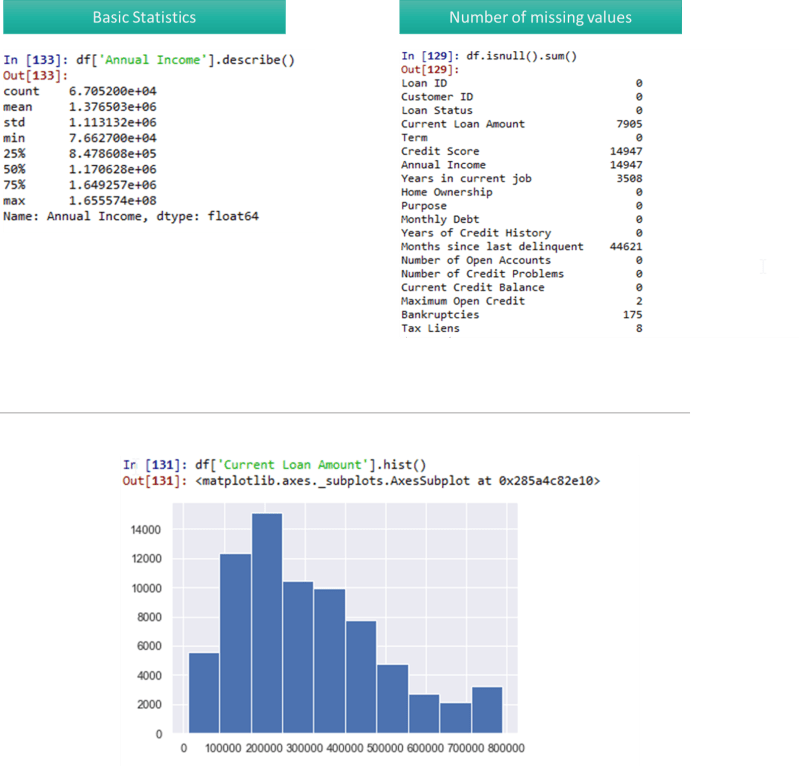Click the Number of Credit Problems row label
This screenshot has width=799, height=766.
(483, 274)
